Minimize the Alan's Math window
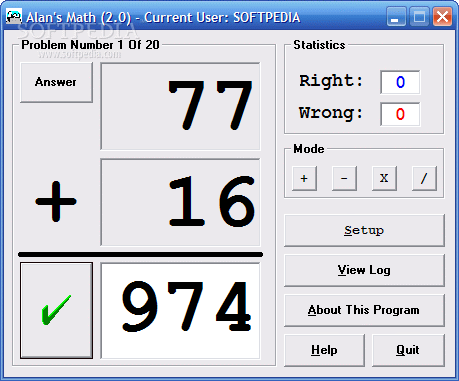Image resolution: width=459 pixels, height=381 pixels. point(396,16)
